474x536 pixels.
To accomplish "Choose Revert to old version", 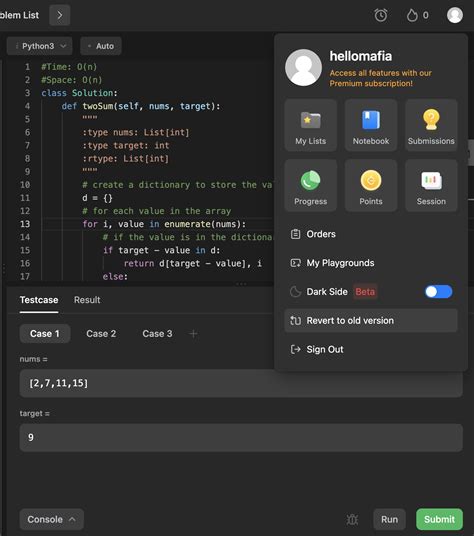I will 371,321.
